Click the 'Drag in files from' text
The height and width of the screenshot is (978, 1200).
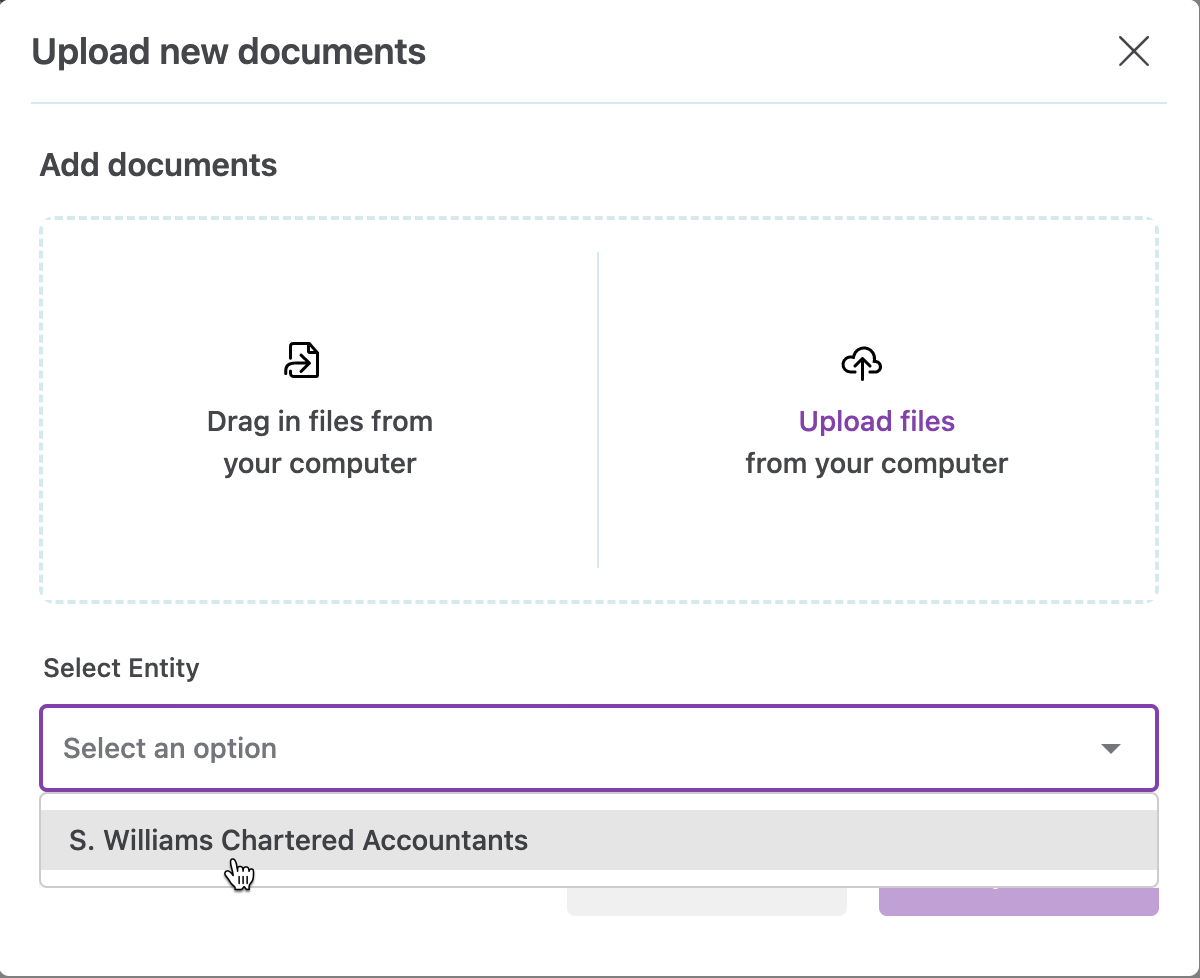pyautogui.click(x=319, y=421)
